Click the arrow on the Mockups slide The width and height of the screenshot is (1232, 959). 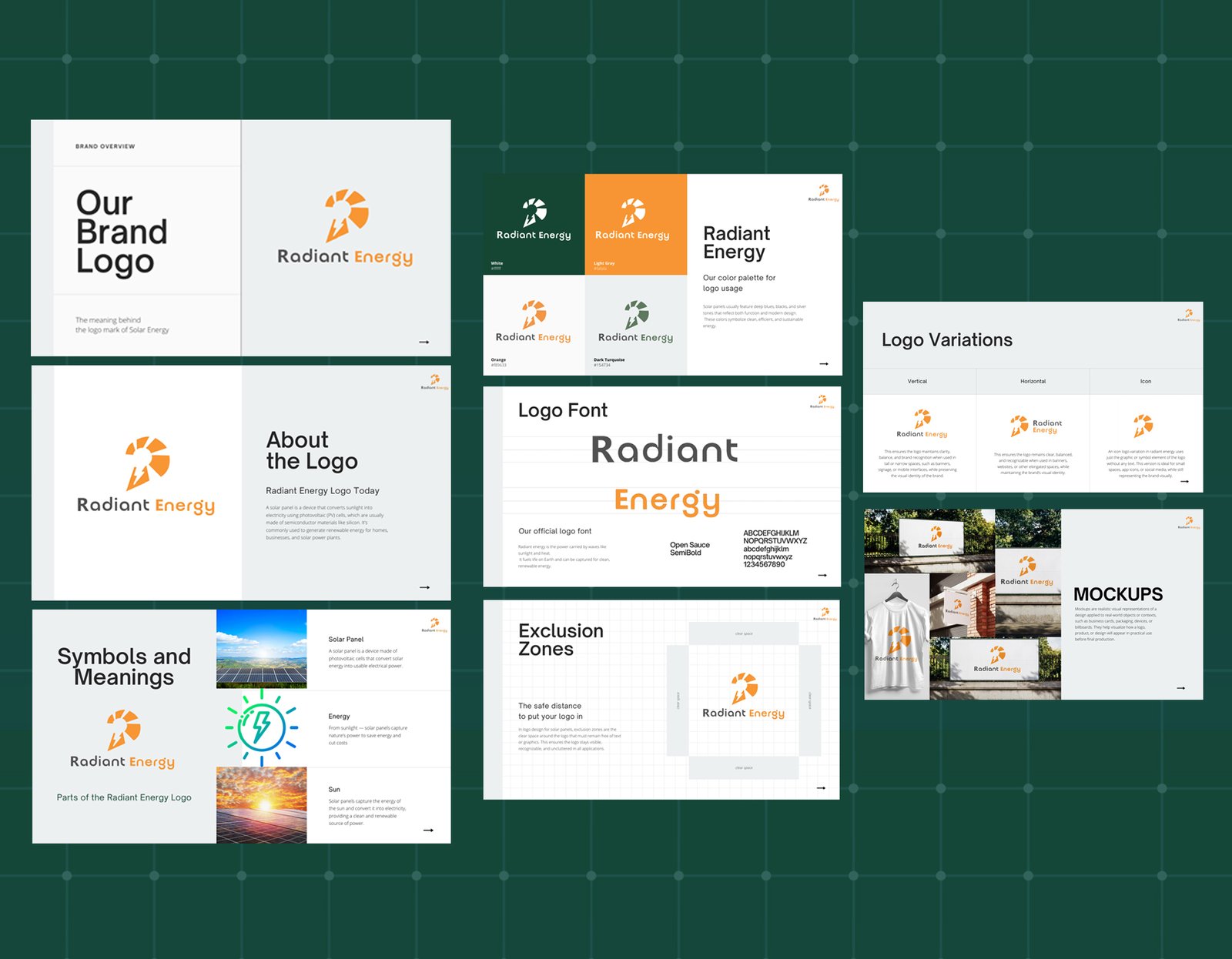(x=1180, y=689)
